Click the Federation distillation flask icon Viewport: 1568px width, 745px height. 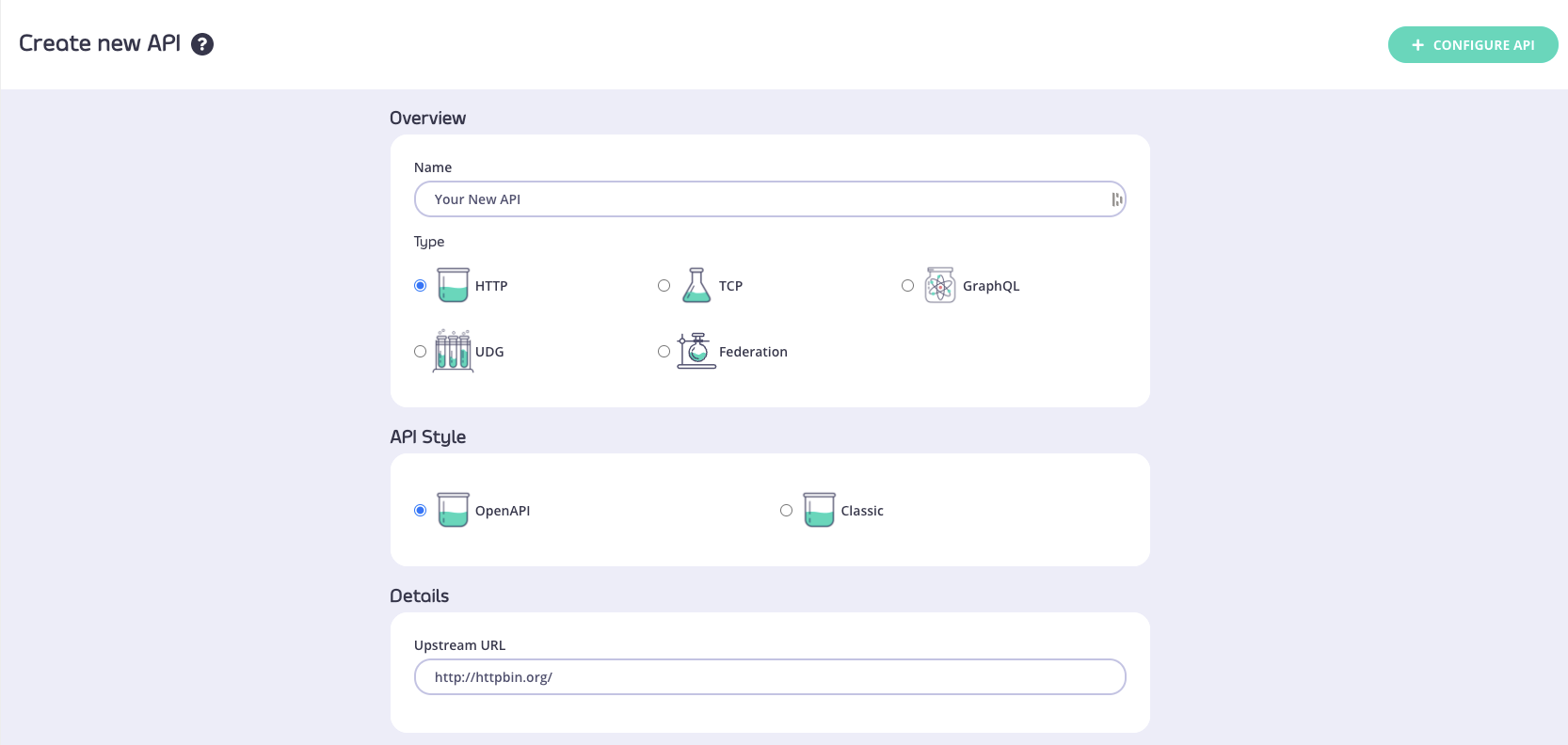click(696, 351)
